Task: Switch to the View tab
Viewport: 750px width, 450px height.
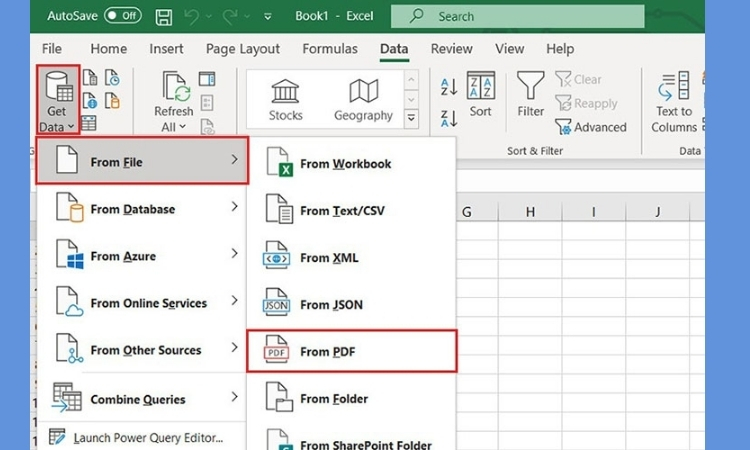Action: pyautogui.click(x=509, y=49)
